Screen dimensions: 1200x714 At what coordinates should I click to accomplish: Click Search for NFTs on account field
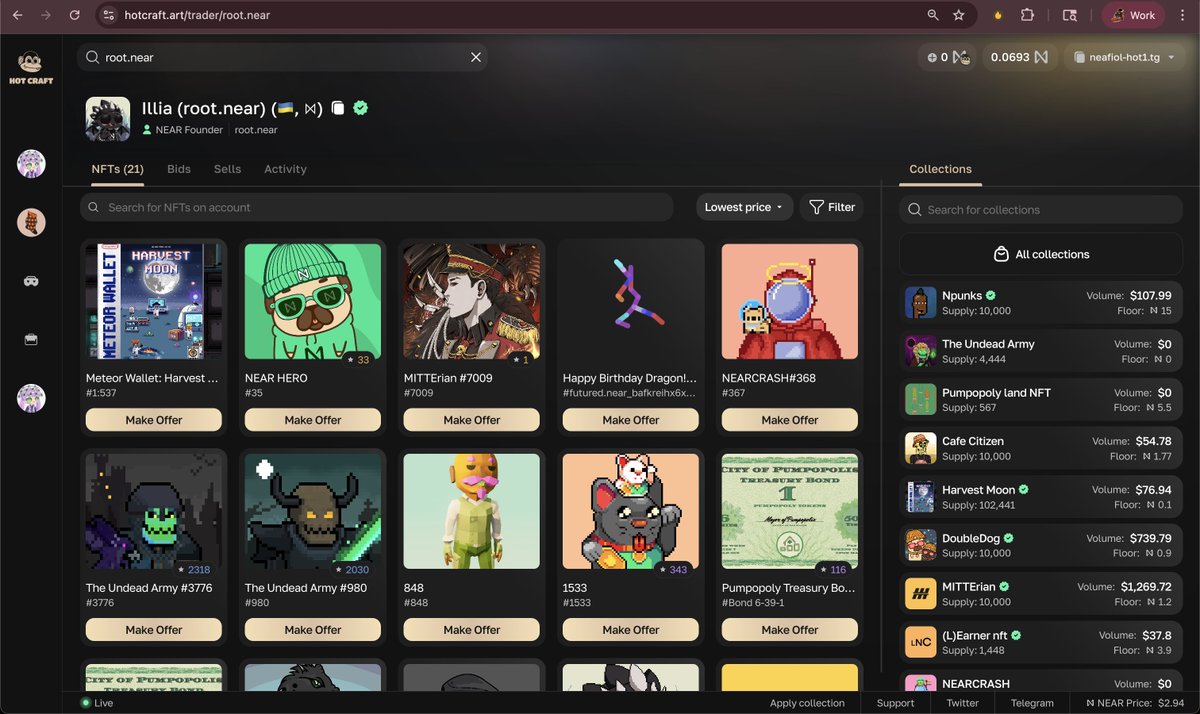click(377, 207)
